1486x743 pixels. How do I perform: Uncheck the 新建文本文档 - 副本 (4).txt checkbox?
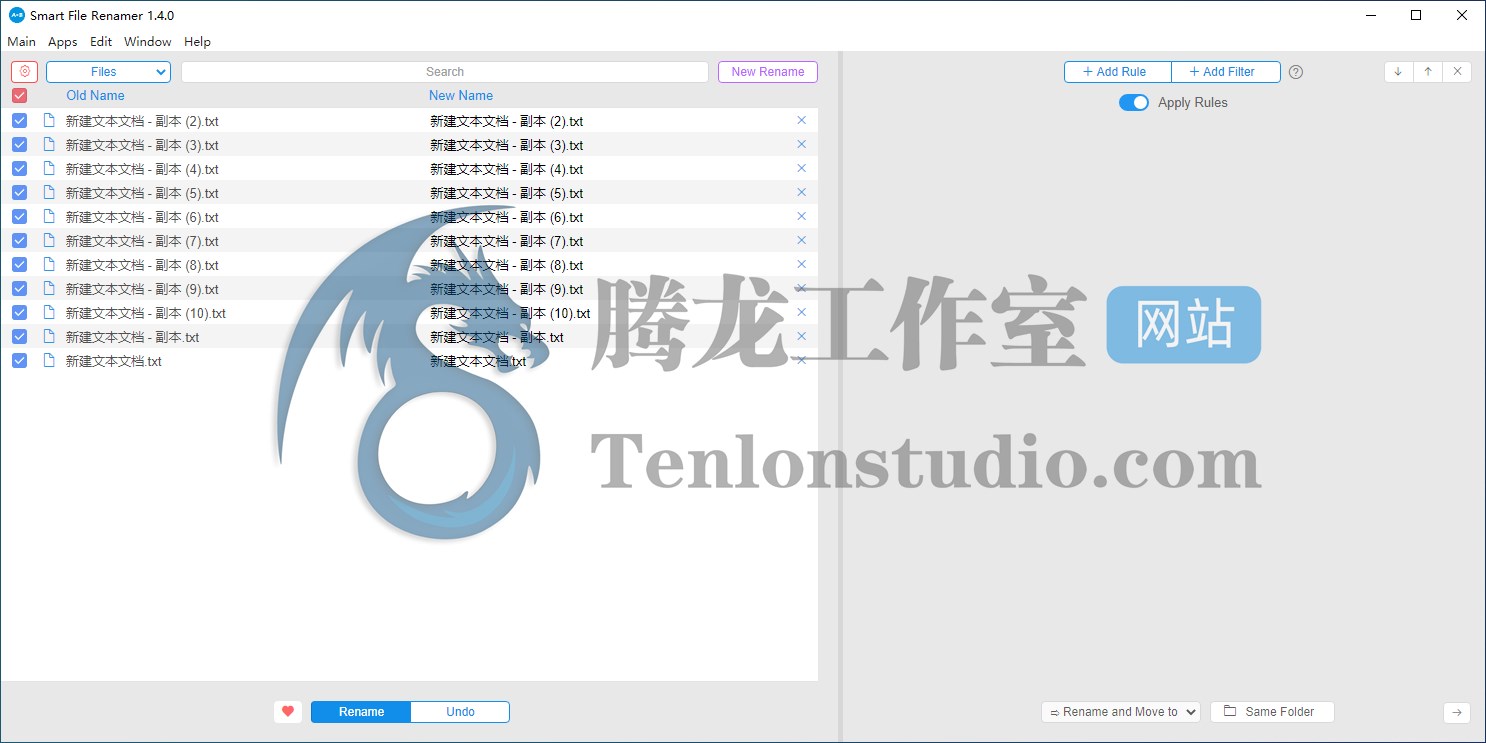coord(19,168)
